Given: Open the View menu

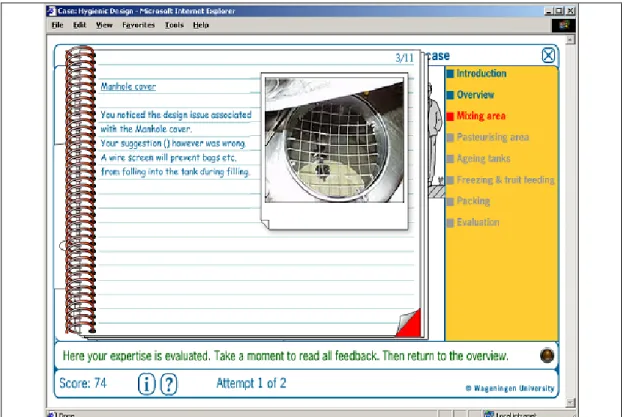Looking at the screenshot, I should [x=104, y=25].
